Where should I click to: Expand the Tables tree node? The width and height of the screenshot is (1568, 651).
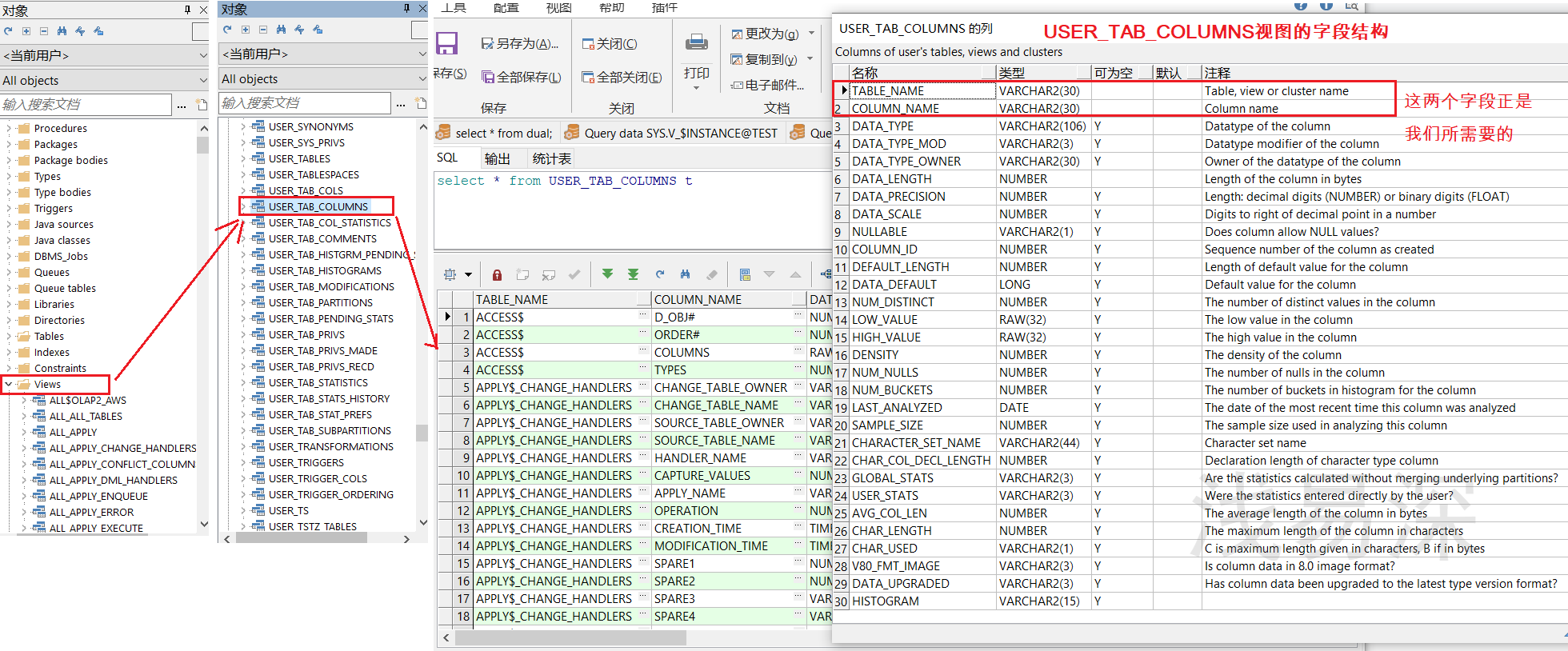[8, 337]
